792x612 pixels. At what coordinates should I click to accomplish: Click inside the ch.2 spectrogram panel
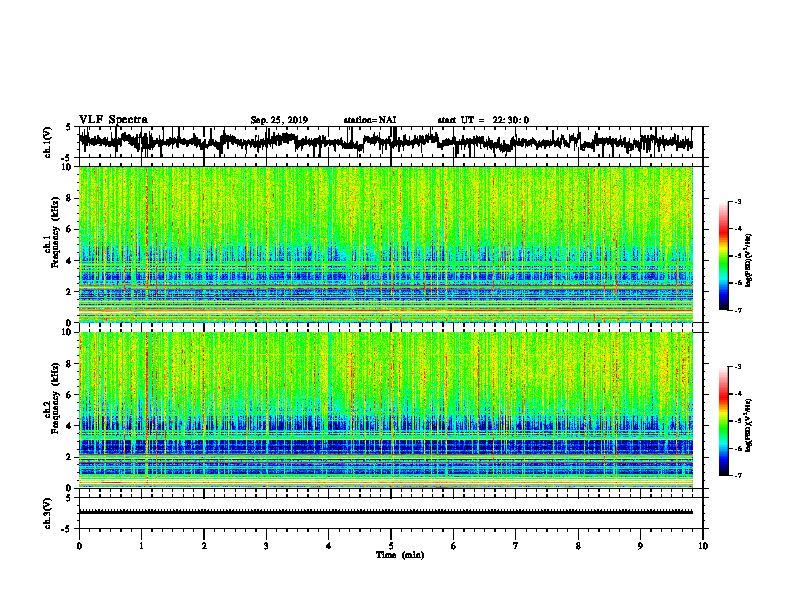[x=386, y=410]
